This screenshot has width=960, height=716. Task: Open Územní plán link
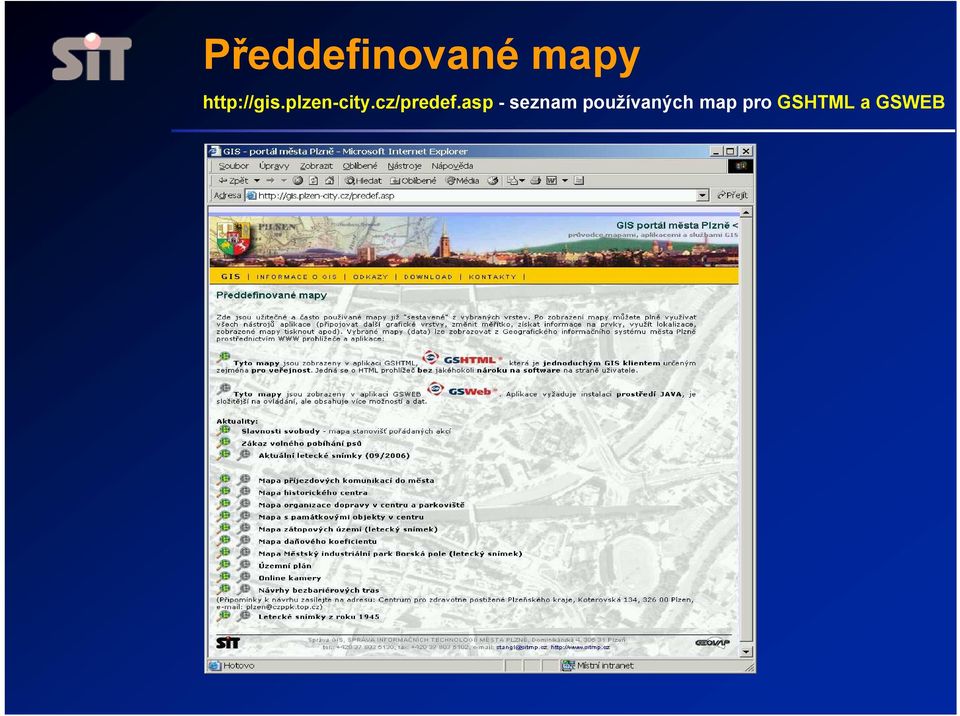pos(285,566)
